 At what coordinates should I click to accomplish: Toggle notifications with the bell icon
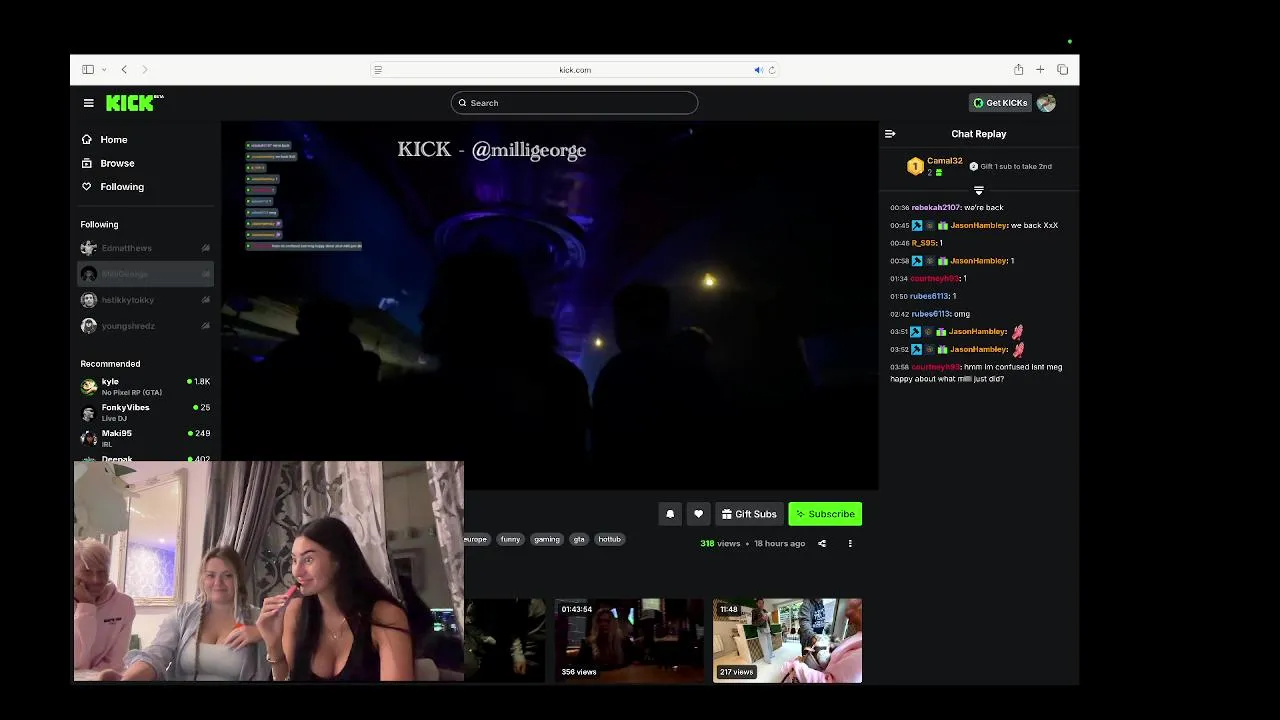[670, 514]
